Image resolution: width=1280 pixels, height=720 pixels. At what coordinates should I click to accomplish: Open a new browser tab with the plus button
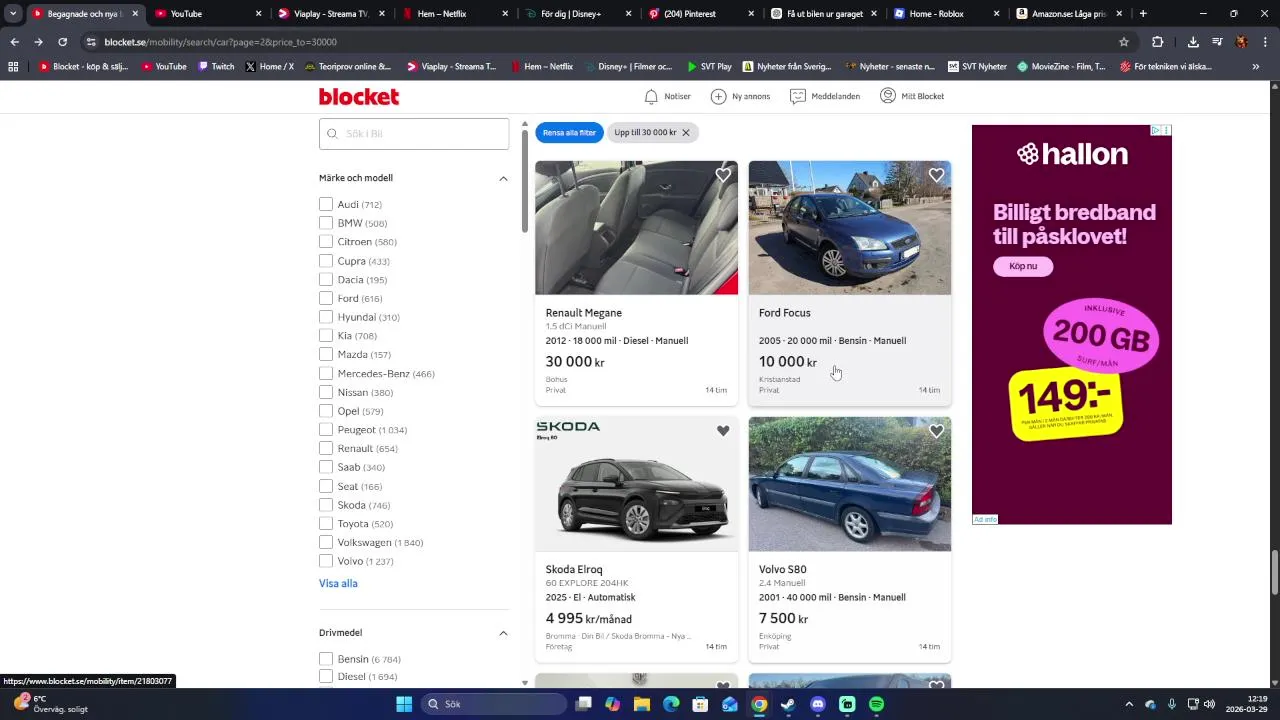click(x=1143, y=13)
